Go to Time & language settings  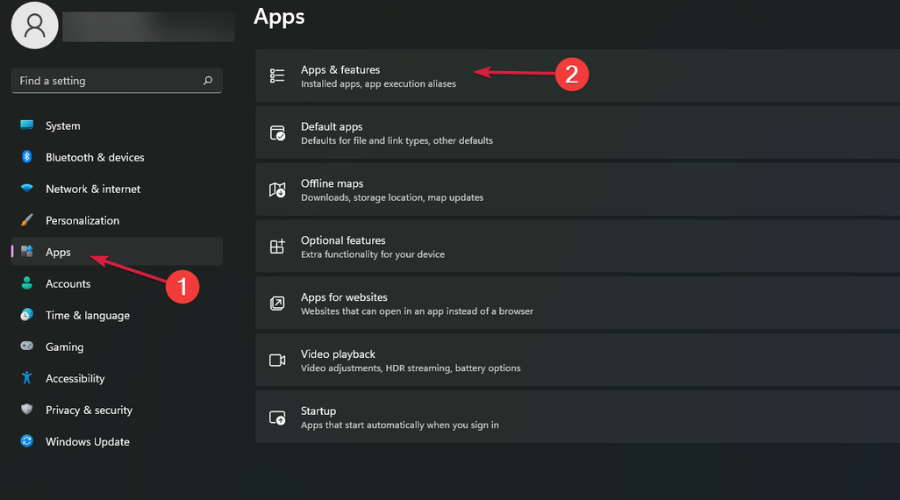pyautogui.click(x=87, y=315)
